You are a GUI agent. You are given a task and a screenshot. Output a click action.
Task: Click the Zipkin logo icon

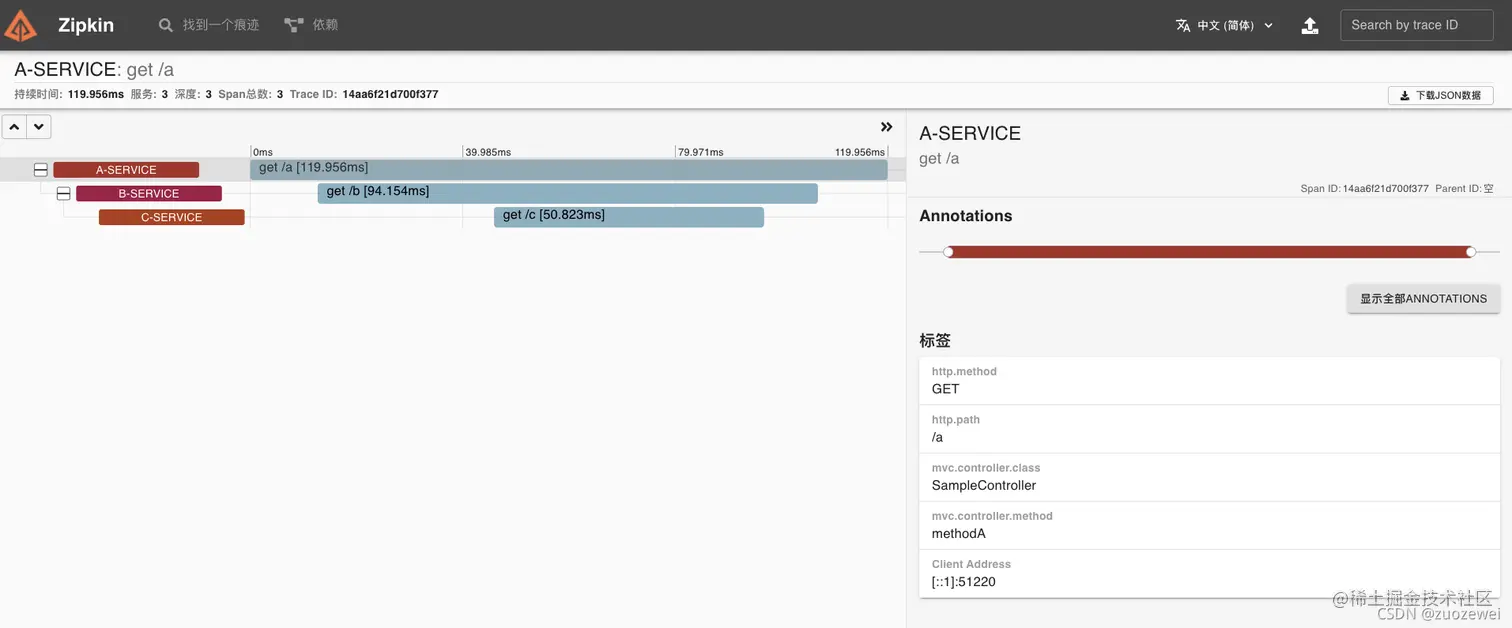tap(21, 25)
